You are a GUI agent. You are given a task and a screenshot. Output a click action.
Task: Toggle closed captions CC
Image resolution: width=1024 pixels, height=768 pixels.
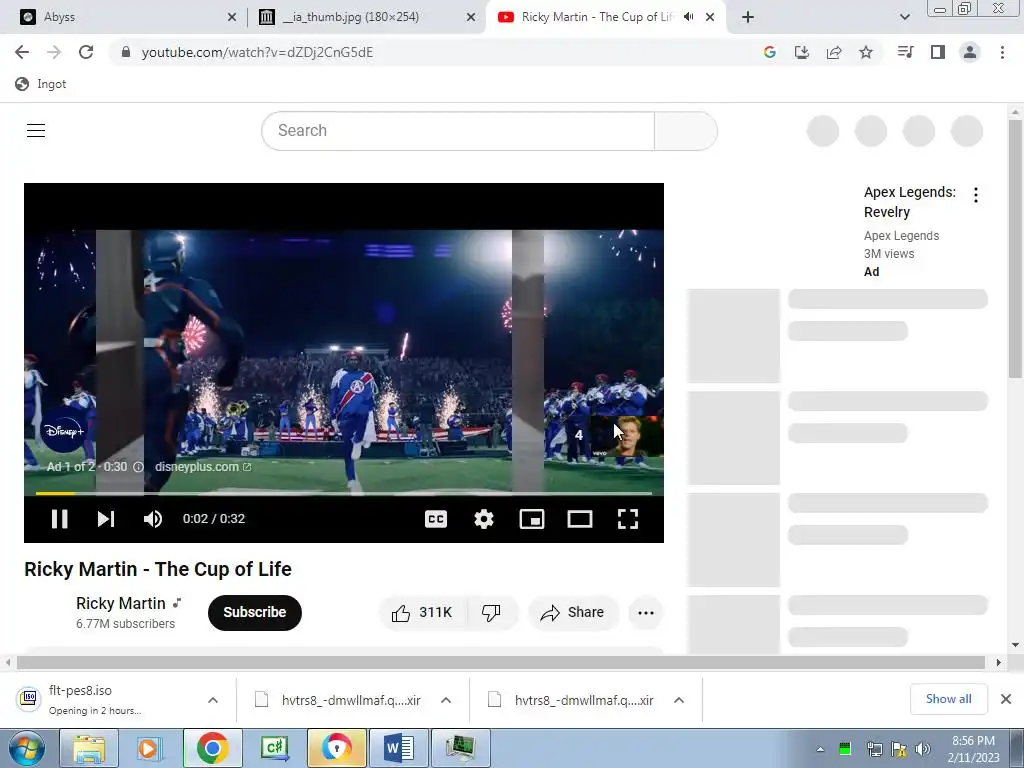[436, 519]
